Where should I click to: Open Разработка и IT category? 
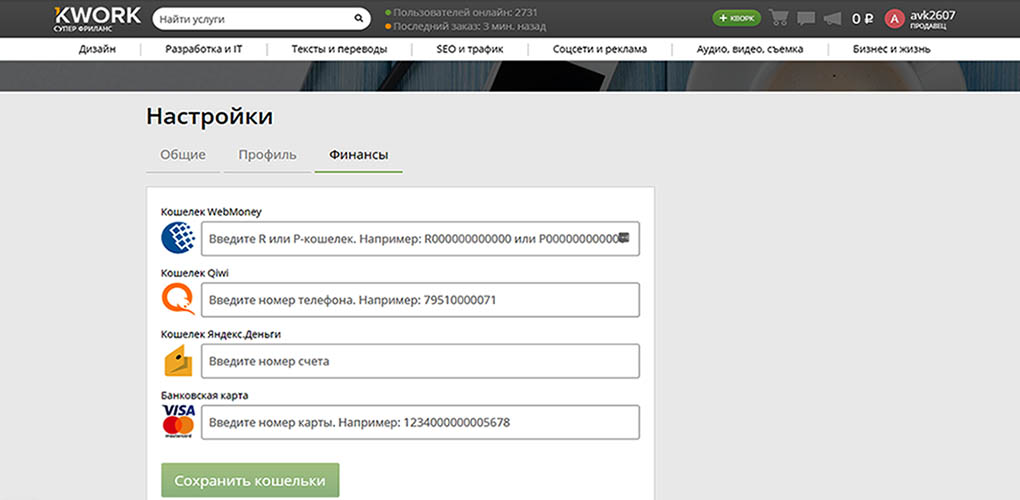tap(204, 49)
